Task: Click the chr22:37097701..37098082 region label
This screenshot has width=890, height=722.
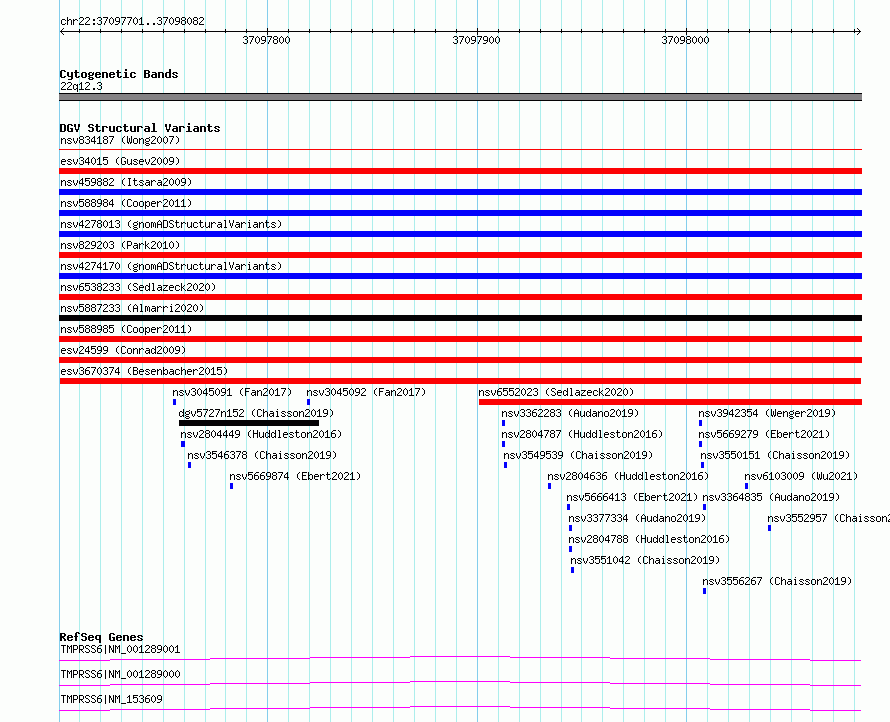Action: click(x=132, y=22)
